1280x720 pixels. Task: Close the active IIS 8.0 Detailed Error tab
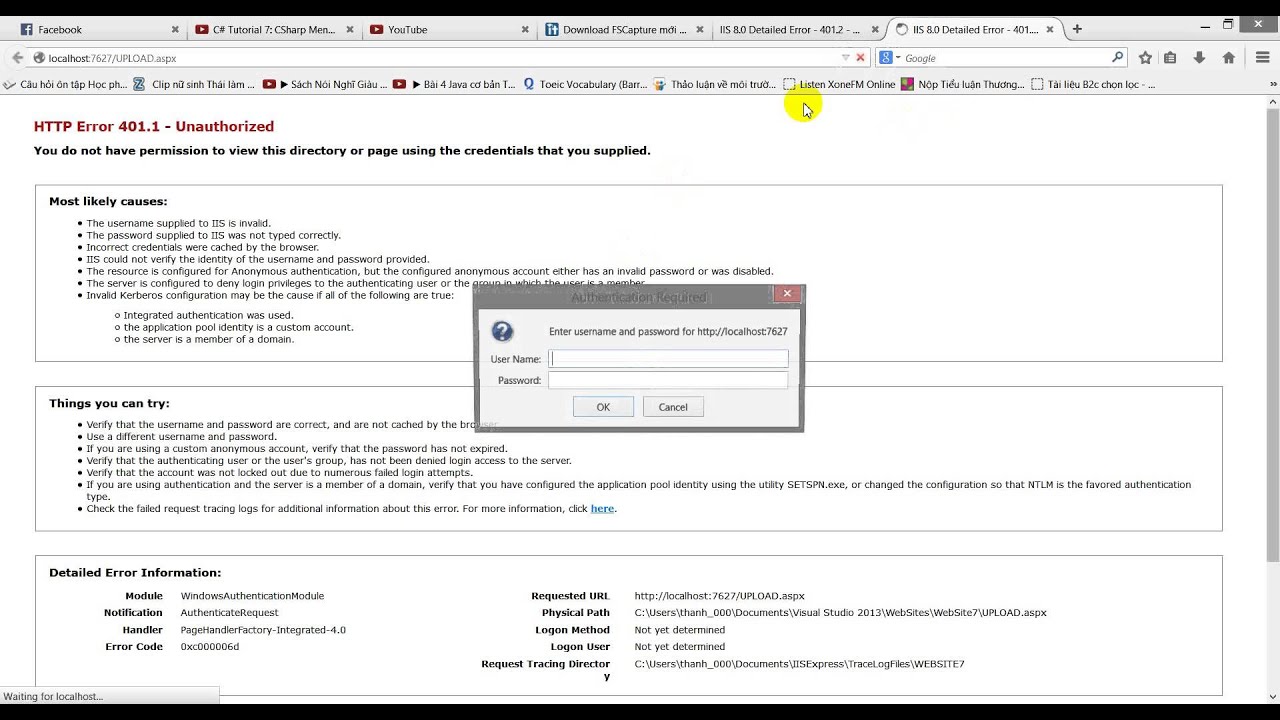tap(1049, 30)
